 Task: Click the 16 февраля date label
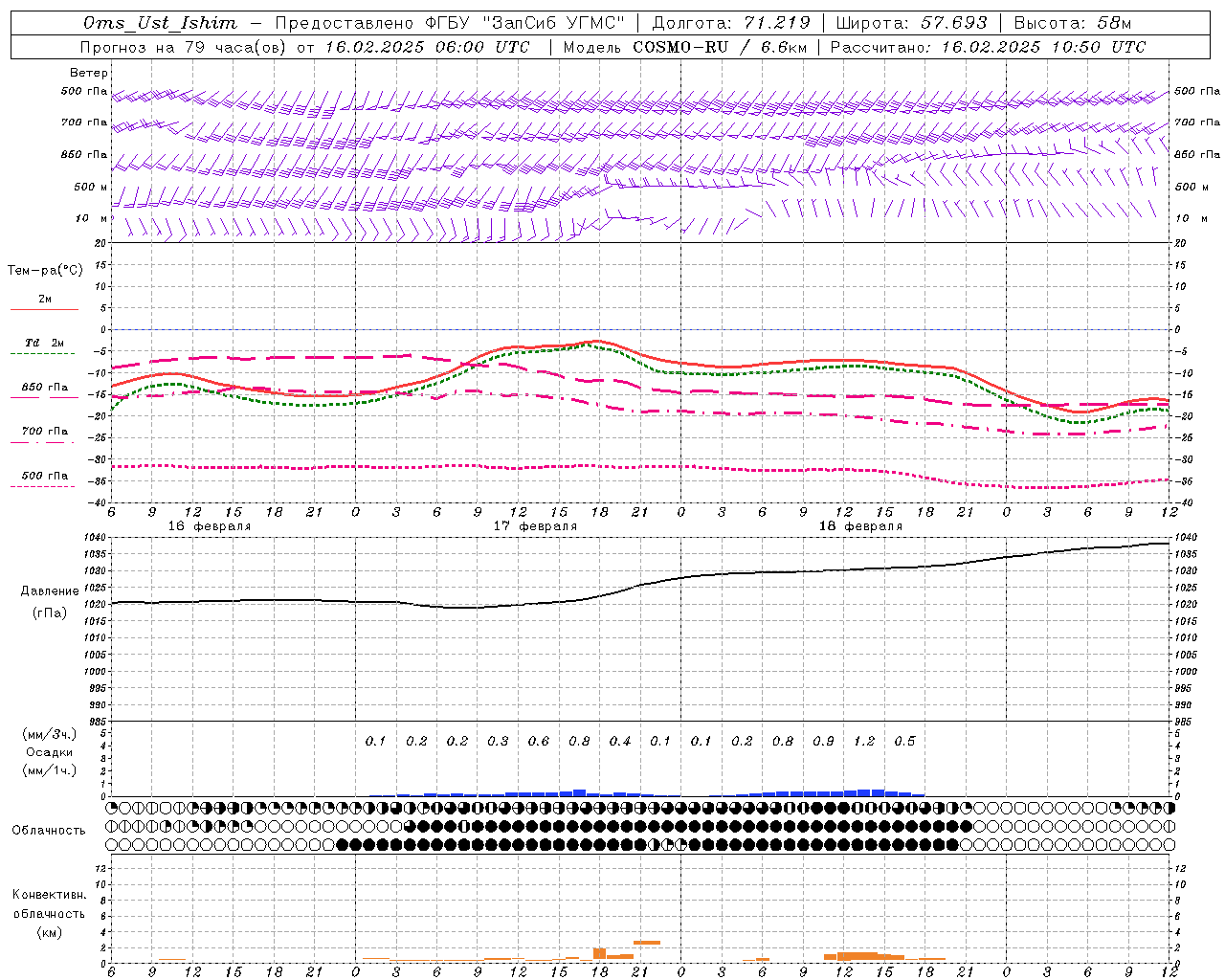210,526
